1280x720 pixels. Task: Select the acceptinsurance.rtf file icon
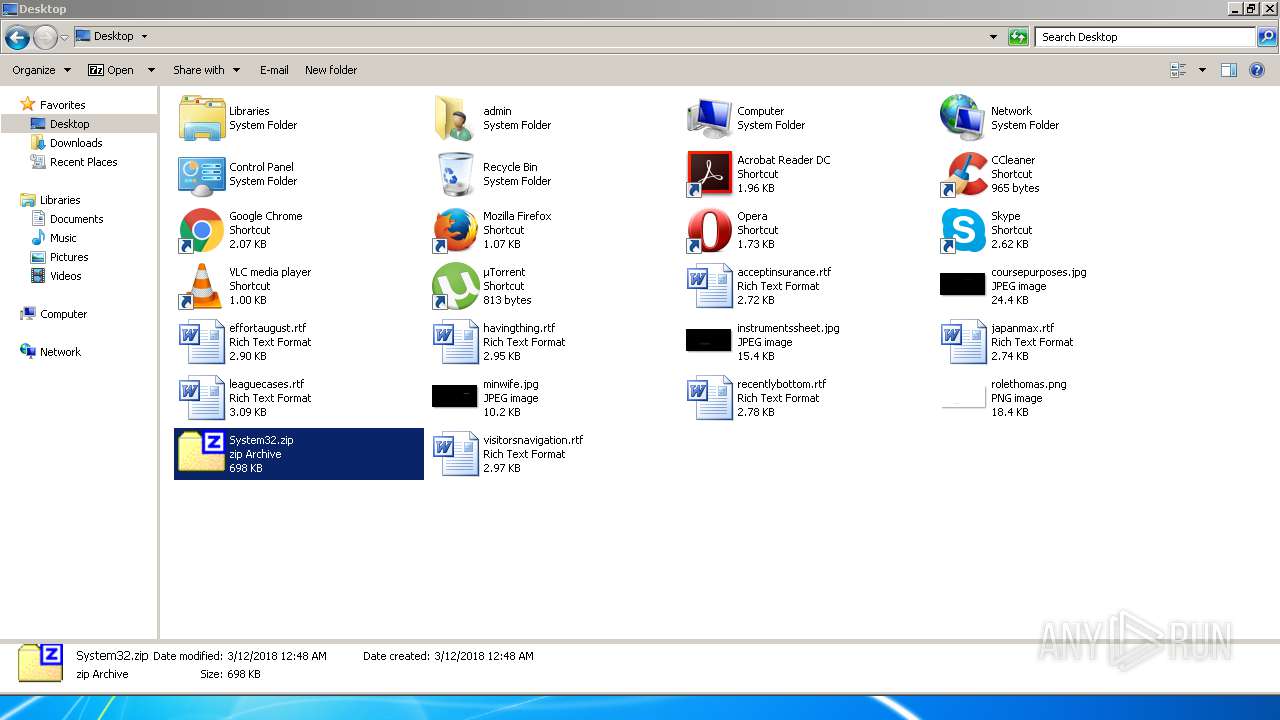click(x=710, y=286)
